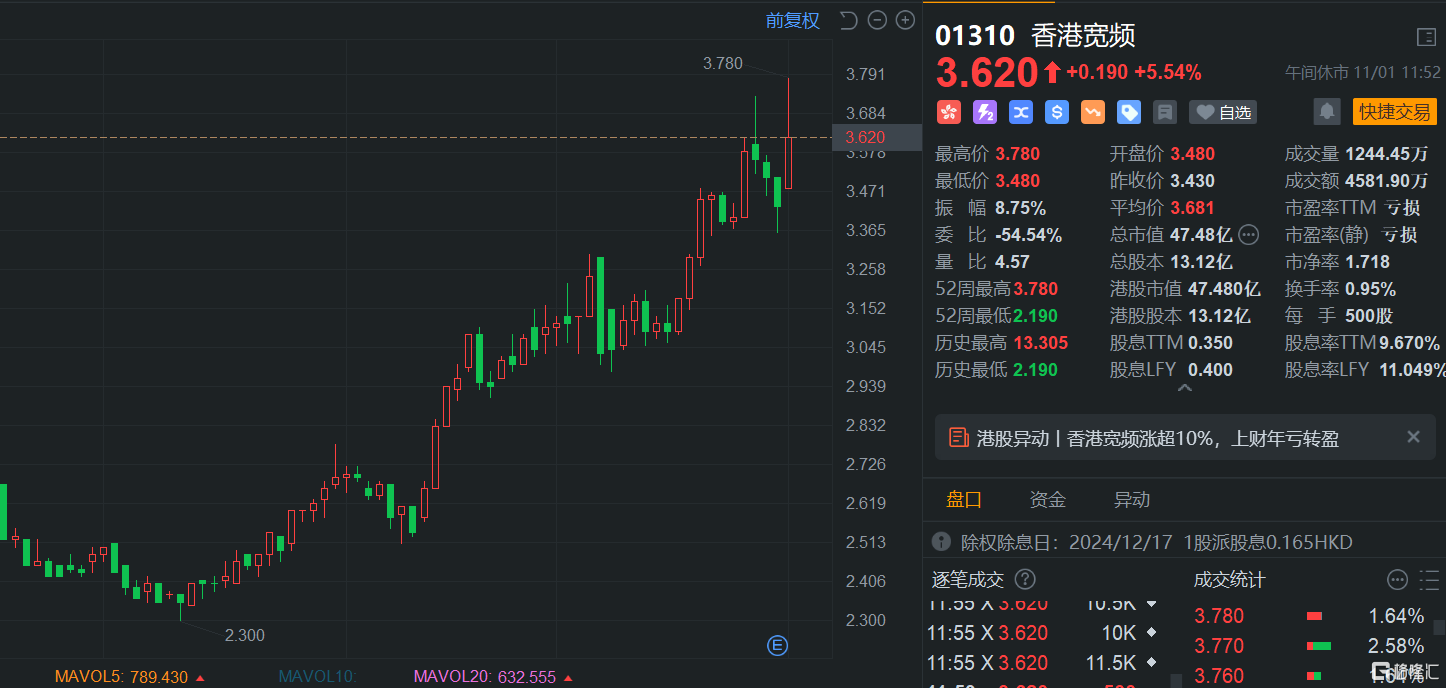Click the 逐笔成交 list scrollbar thumb

tap(1174, 680)
